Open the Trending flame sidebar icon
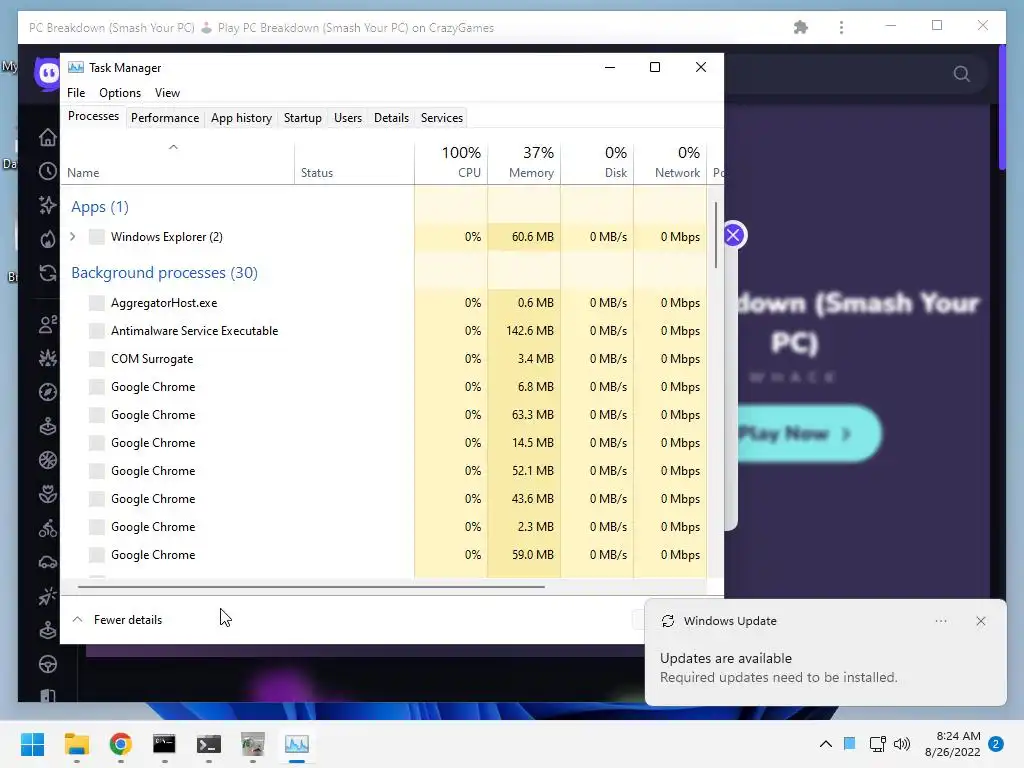This screenshot has height=768, width=1024. pos(48,239)
